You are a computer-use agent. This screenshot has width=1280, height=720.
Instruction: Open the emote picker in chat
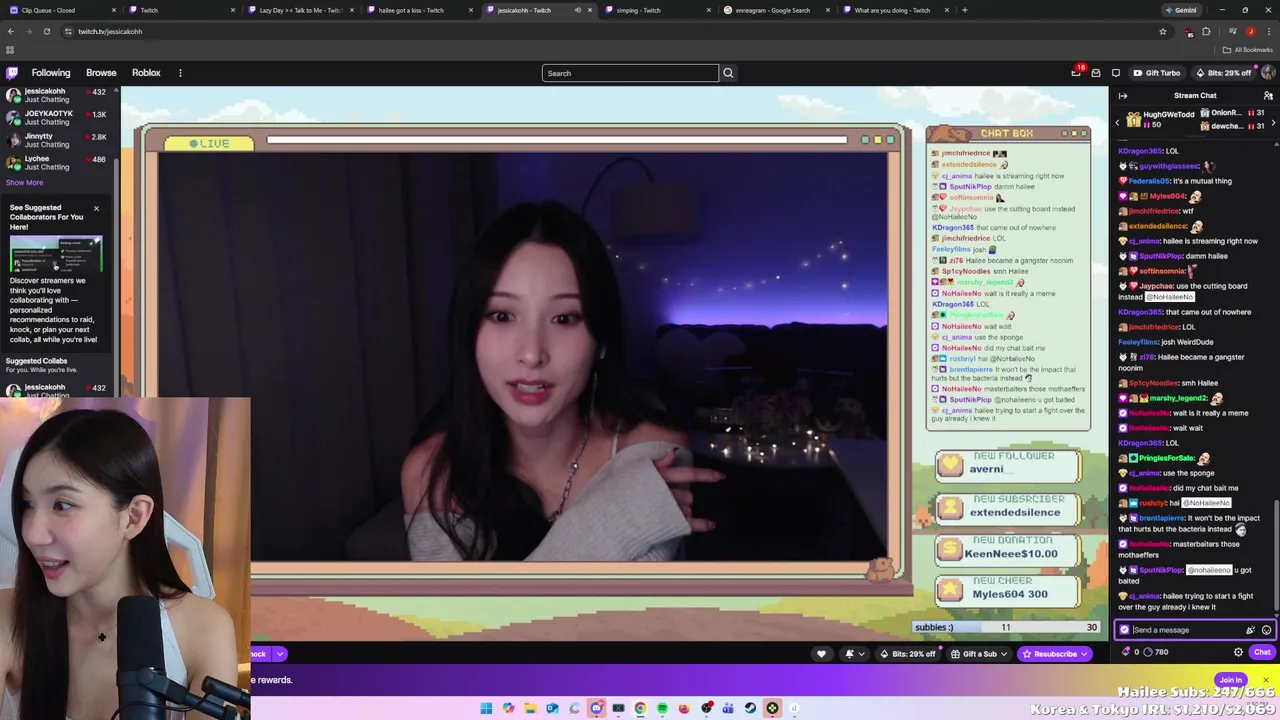tap(1266, 630)
